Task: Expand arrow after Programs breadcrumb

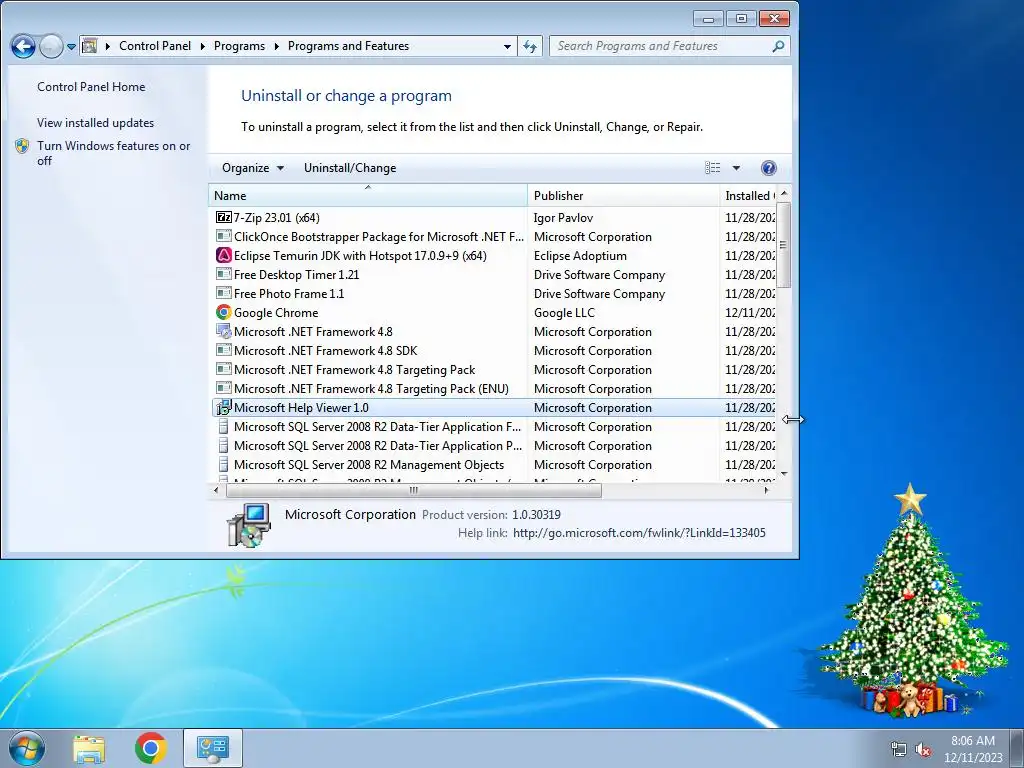Action: tap(276, 46)
